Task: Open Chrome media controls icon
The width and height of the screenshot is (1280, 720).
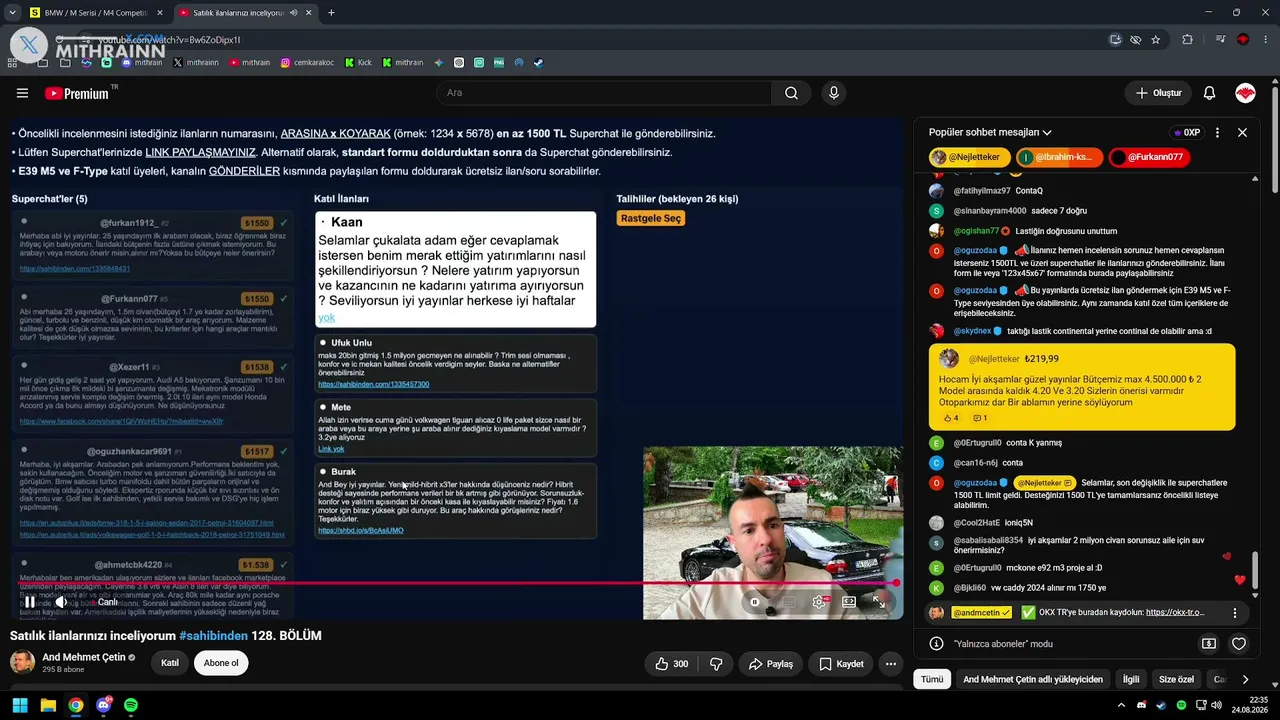Action: point(1221,40)
